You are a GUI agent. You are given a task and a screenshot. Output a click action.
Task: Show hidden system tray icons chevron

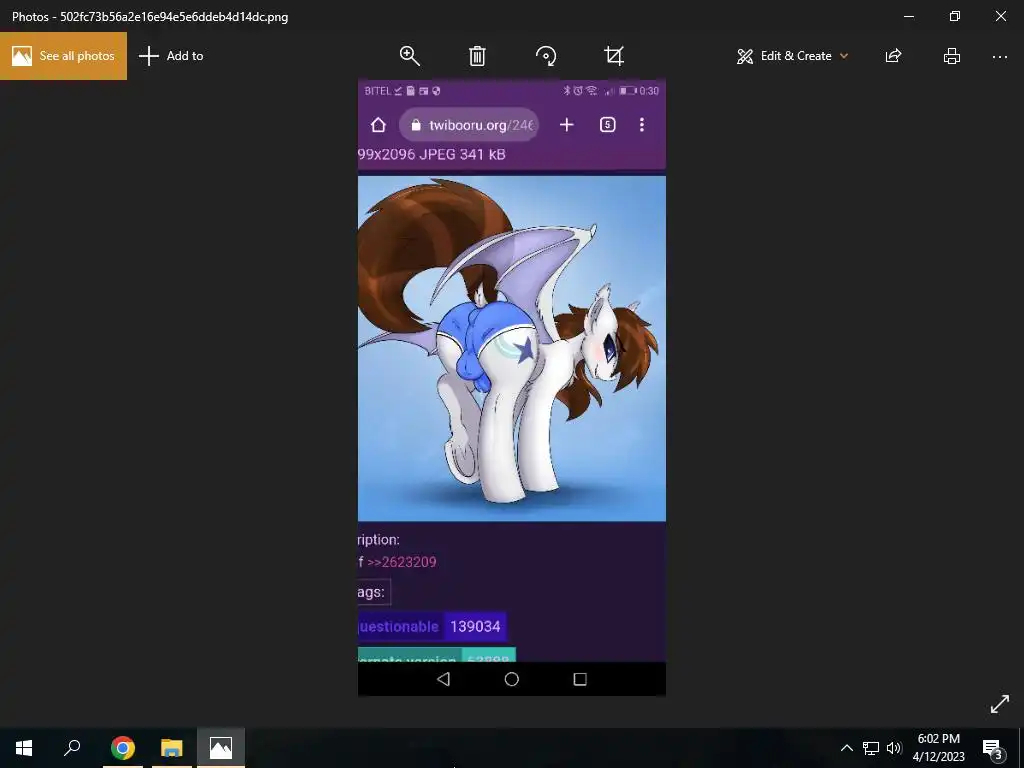(846, 748)
